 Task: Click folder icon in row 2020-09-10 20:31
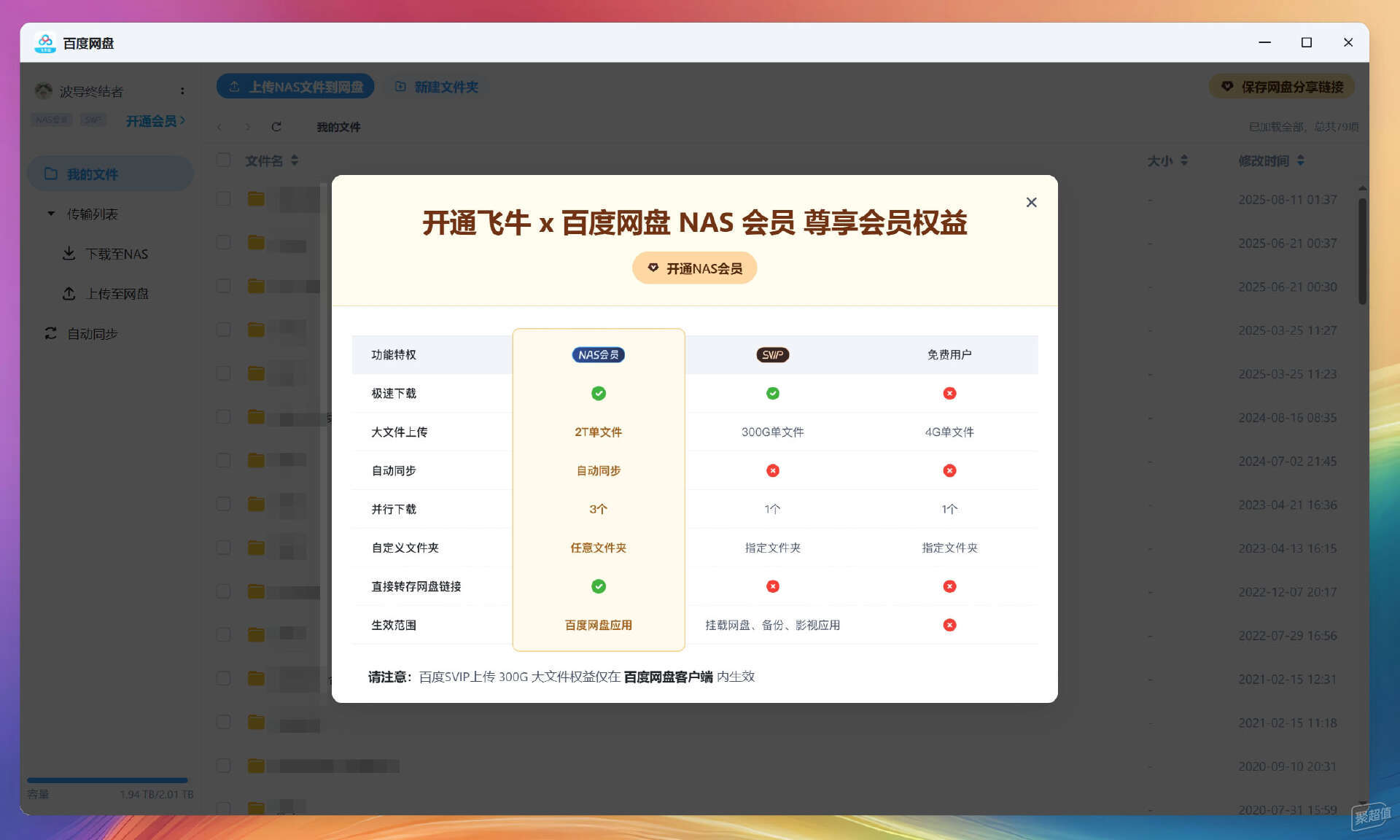point(256,766)
